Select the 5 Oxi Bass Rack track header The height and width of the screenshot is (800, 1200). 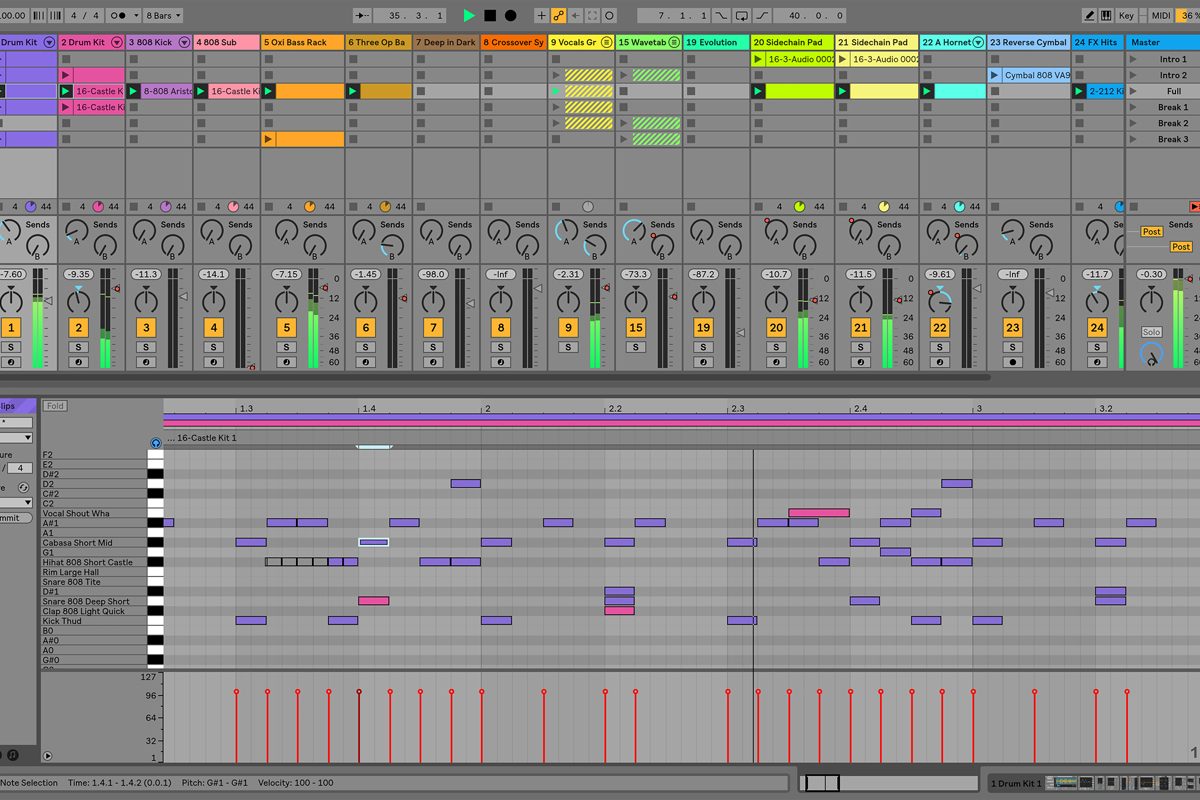pyautogui.click(x=303, y=42)
